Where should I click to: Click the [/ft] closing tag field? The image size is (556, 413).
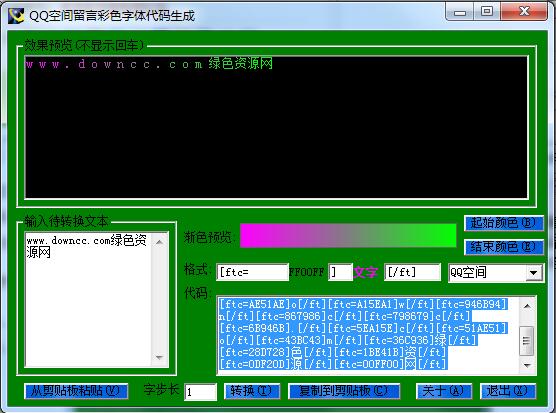pyautogui.click(x=412, y=272)
